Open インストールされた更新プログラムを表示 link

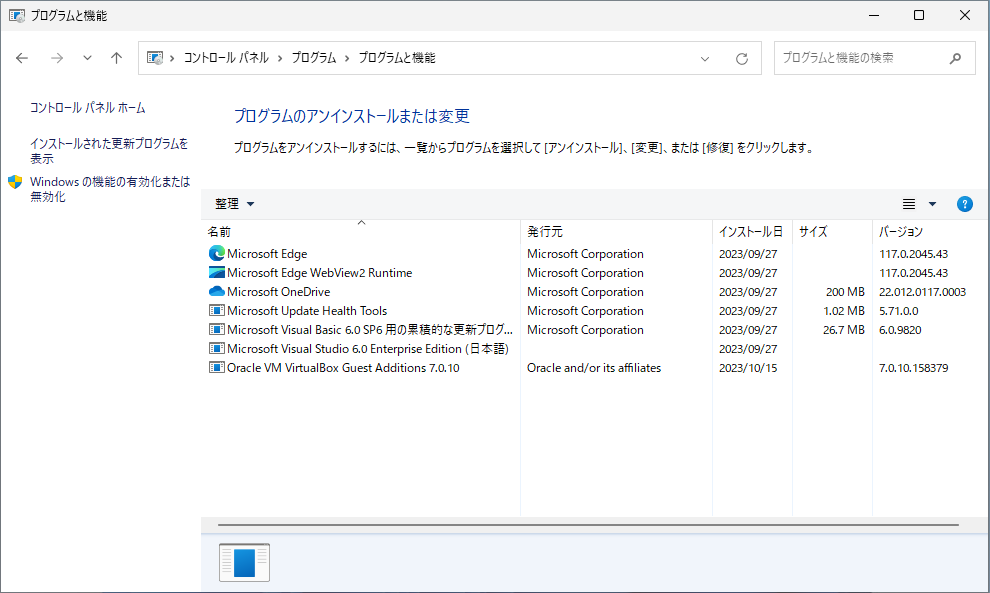(x=109, y=151)
